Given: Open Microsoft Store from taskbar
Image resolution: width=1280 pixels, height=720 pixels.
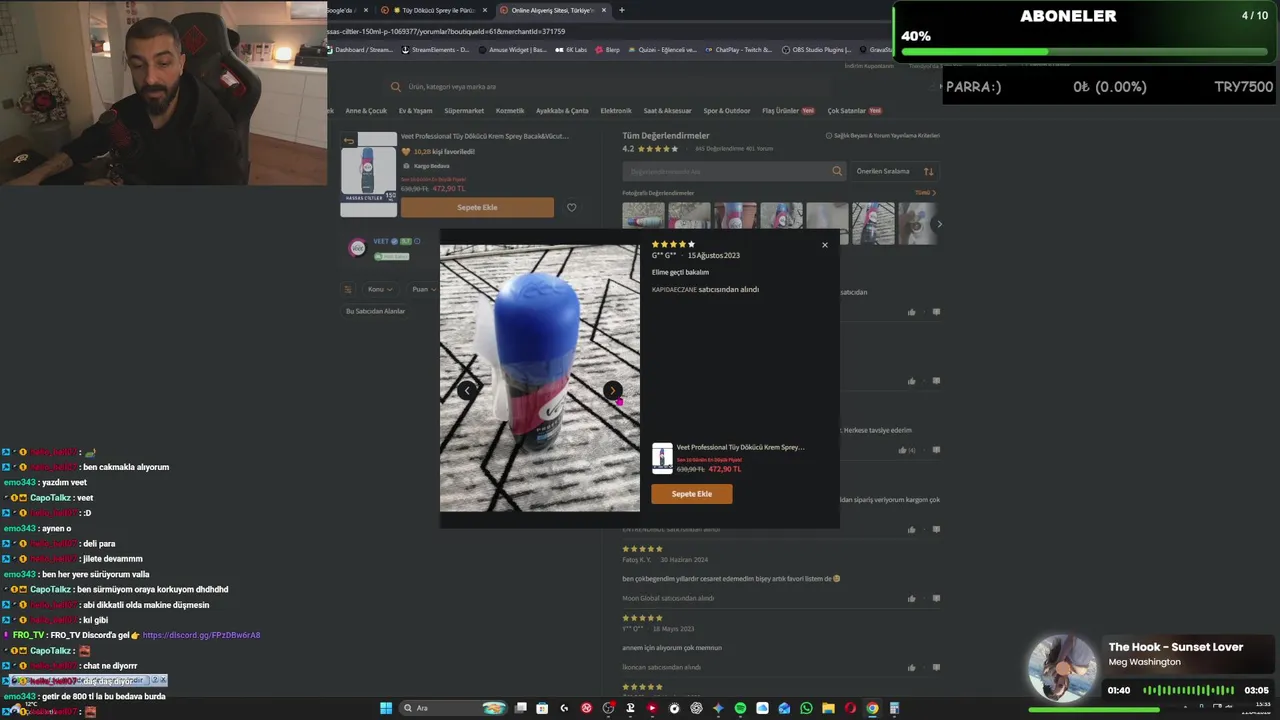Looking at the screenshot, I should [542, 708].
